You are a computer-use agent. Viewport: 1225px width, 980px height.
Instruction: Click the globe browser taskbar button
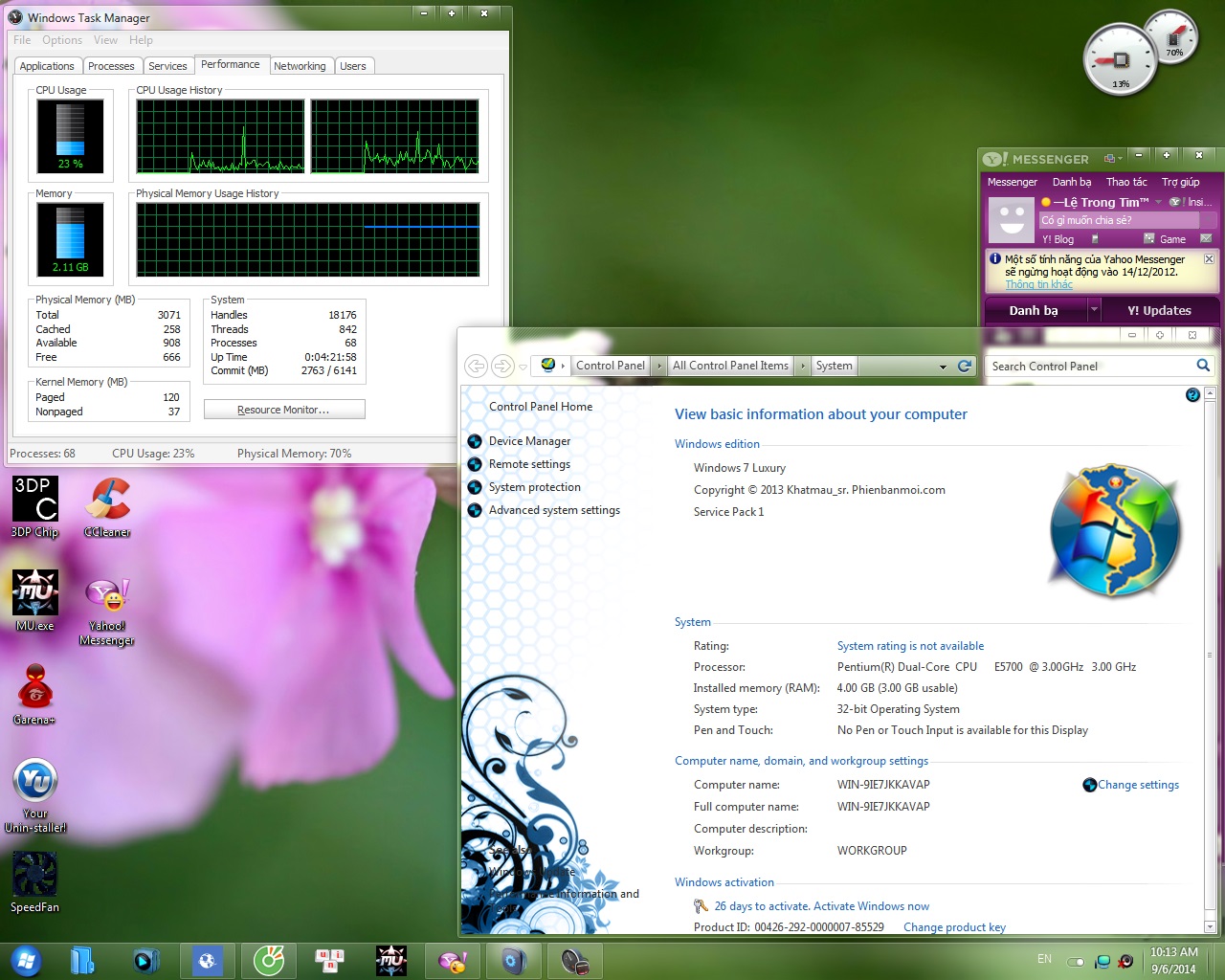tap(207, 960)
